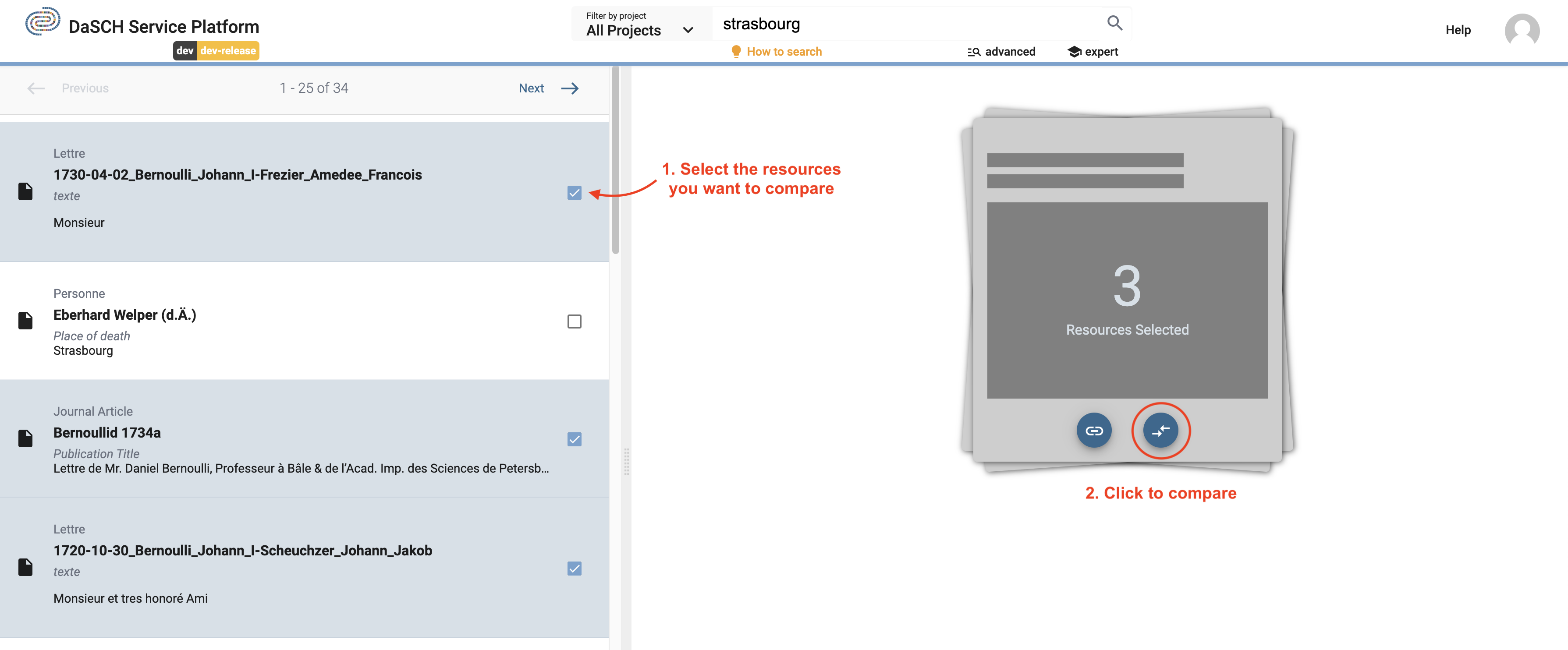Click the expert search icon

point(1074,51)
